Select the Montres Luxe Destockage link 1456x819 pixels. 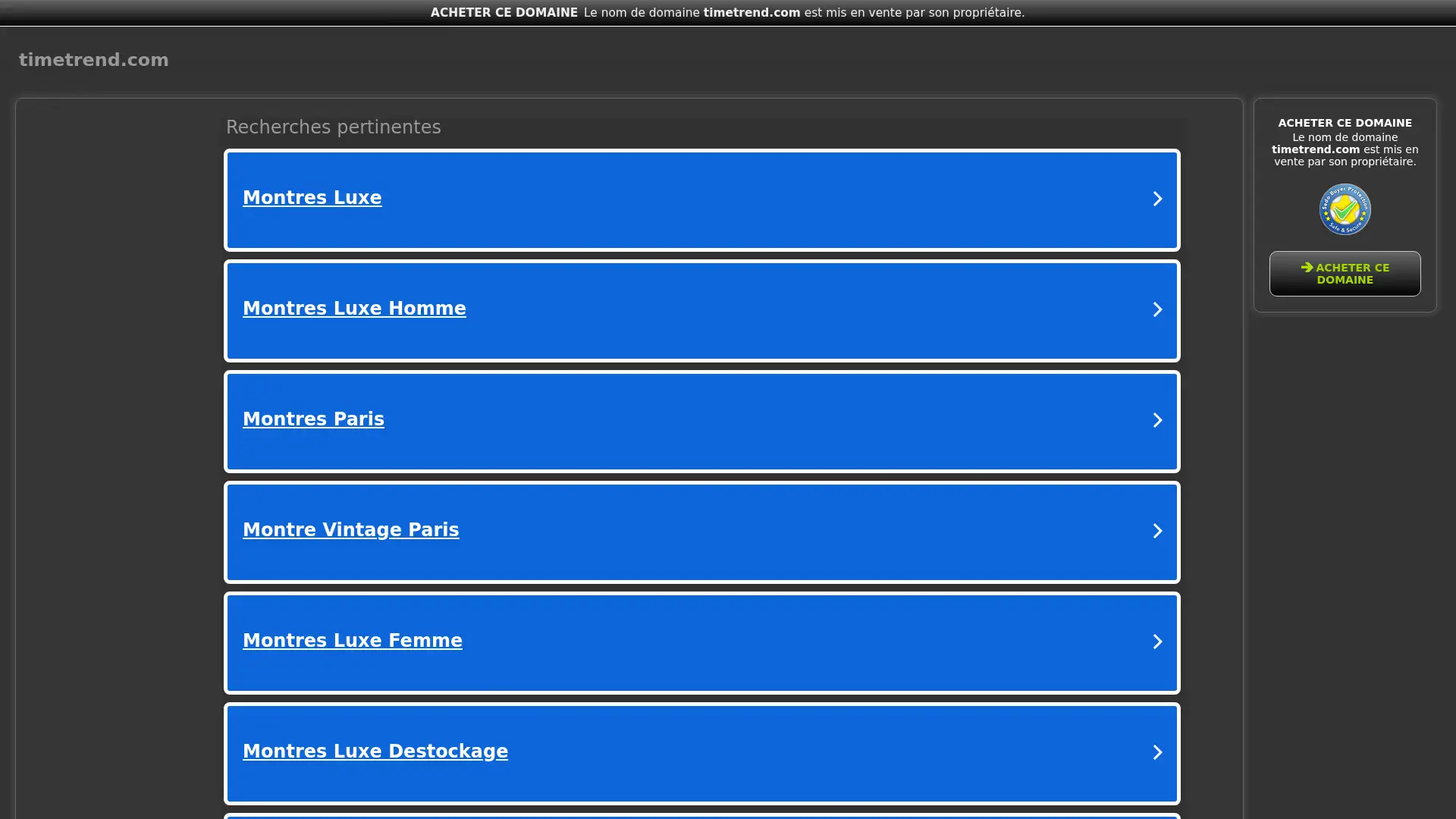coord(375,752)
